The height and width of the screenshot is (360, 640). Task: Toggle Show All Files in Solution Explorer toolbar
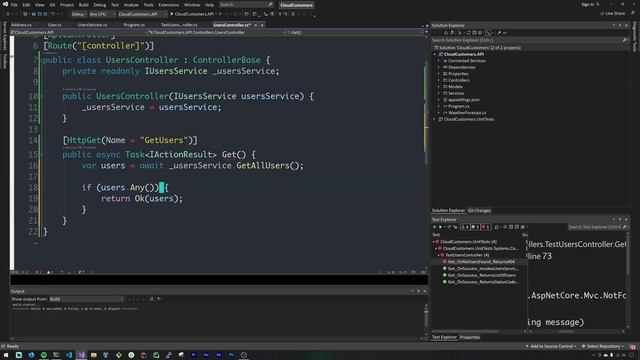pos(480,33)
